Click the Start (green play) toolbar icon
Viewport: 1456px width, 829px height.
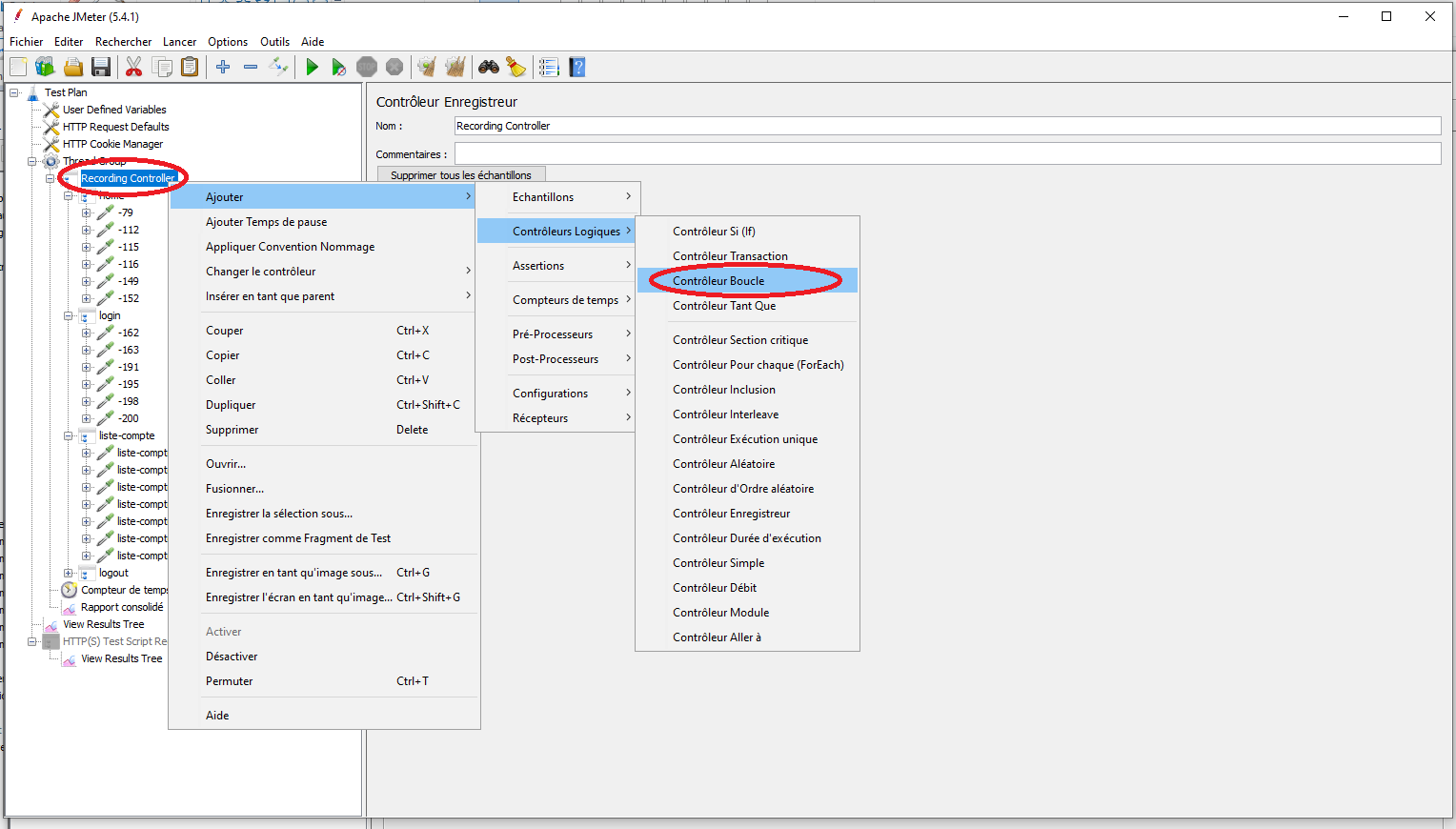click(x=312, y=67)
